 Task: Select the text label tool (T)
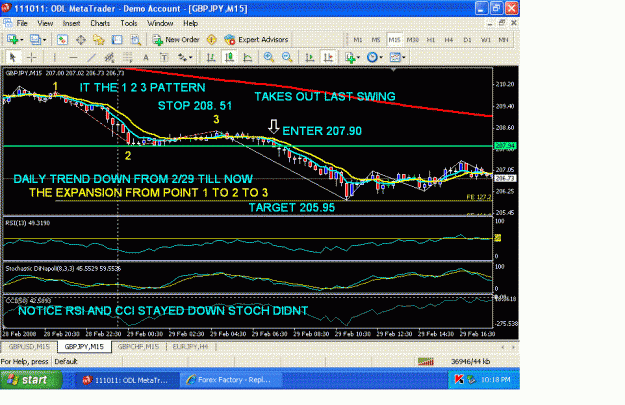[164, 57]
